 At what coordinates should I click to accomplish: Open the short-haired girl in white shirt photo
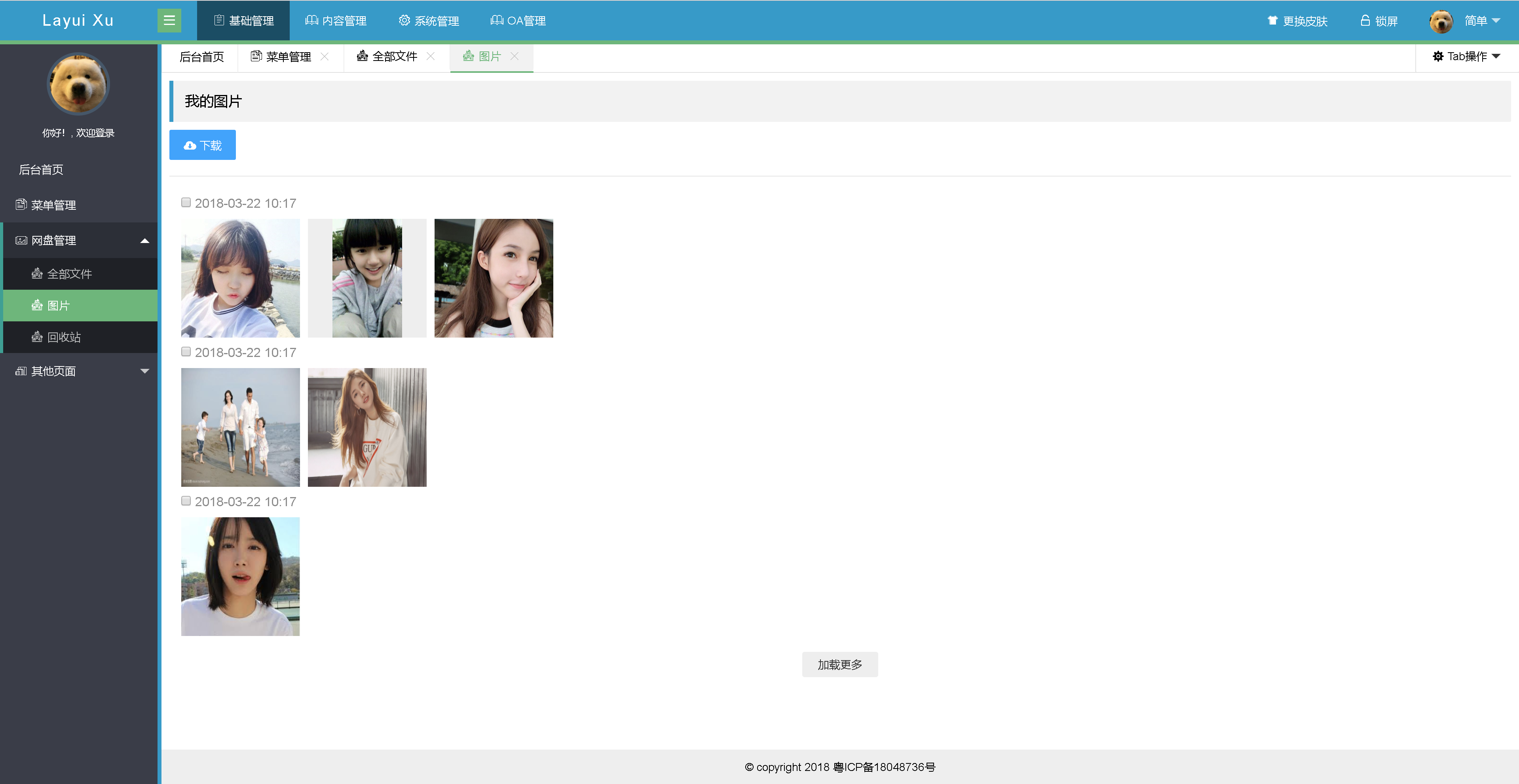(240, 577)
